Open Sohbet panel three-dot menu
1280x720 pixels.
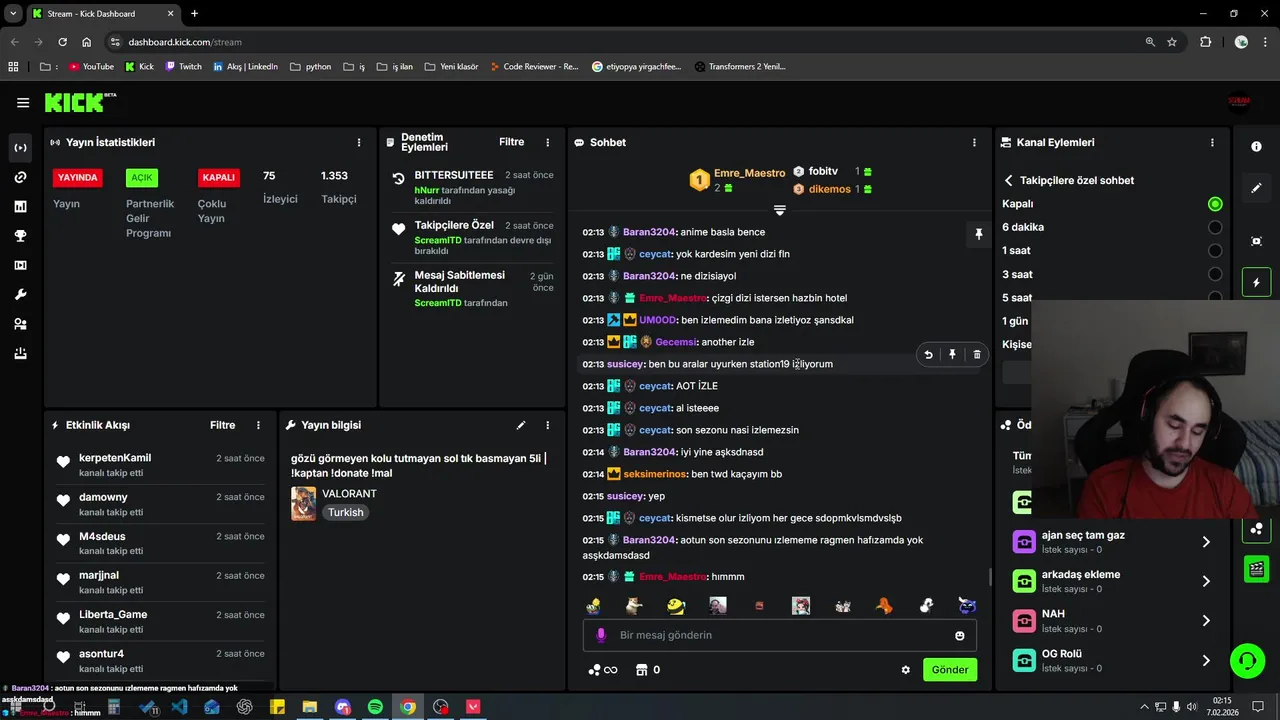click(974, 143)
